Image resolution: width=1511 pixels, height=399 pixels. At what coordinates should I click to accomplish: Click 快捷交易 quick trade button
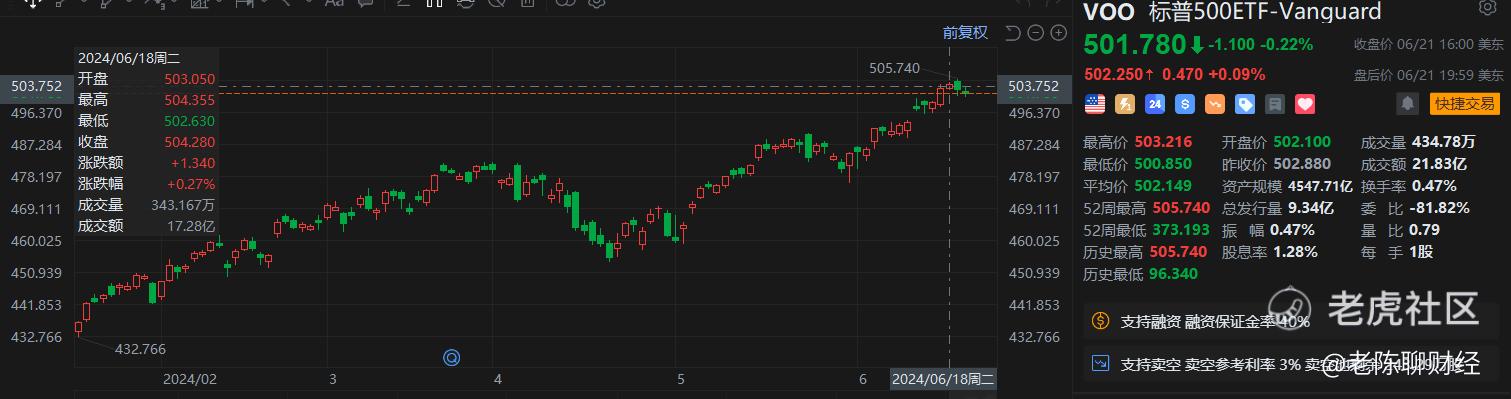[x=1464, y=103]
